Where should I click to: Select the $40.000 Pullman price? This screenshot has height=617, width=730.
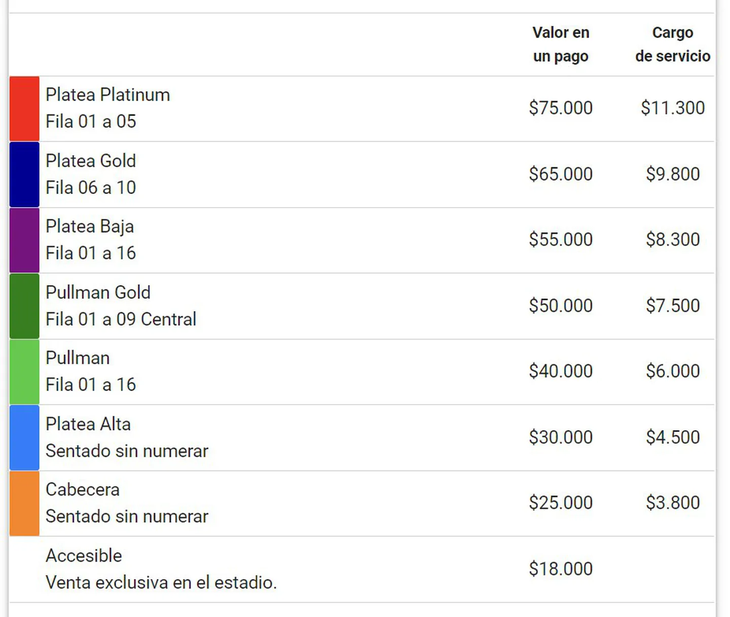click(561, 371)
